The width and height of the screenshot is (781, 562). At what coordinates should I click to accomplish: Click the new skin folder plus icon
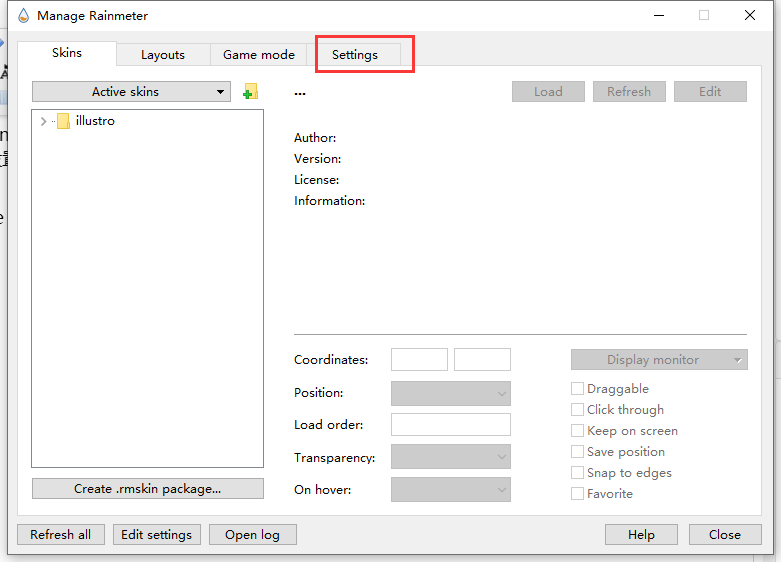250,92
